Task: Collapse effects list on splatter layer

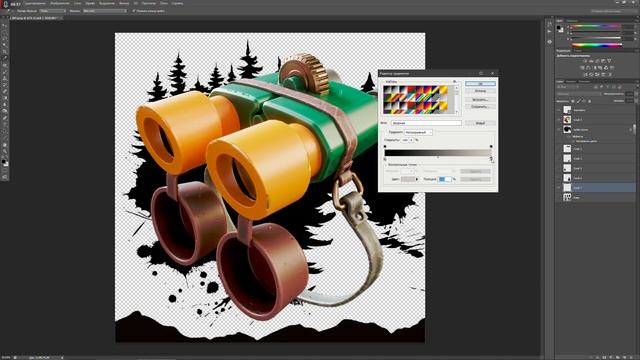Action: pos(631,129)
